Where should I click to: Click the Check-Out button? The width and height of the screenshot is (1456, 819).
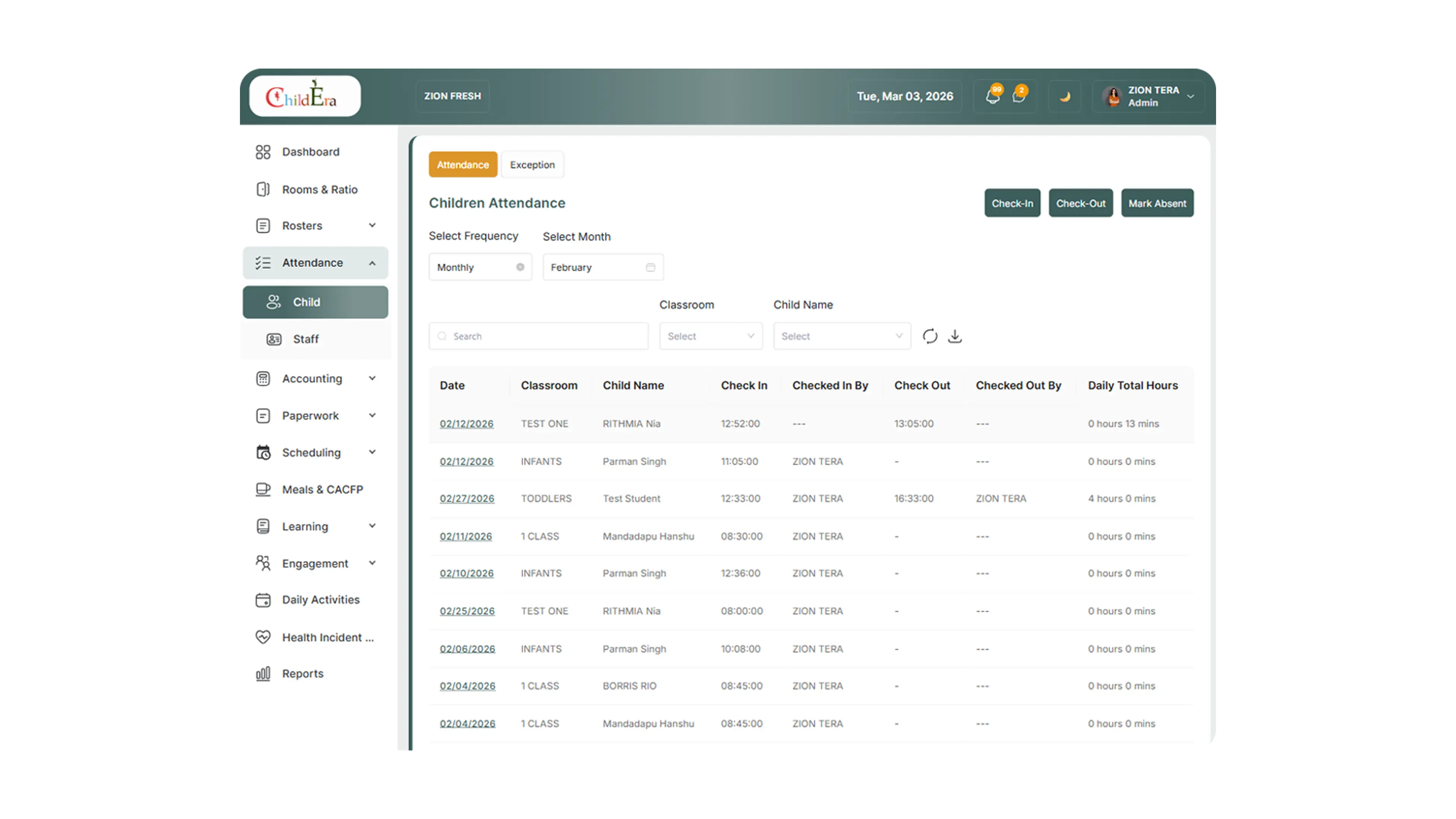1081,203
